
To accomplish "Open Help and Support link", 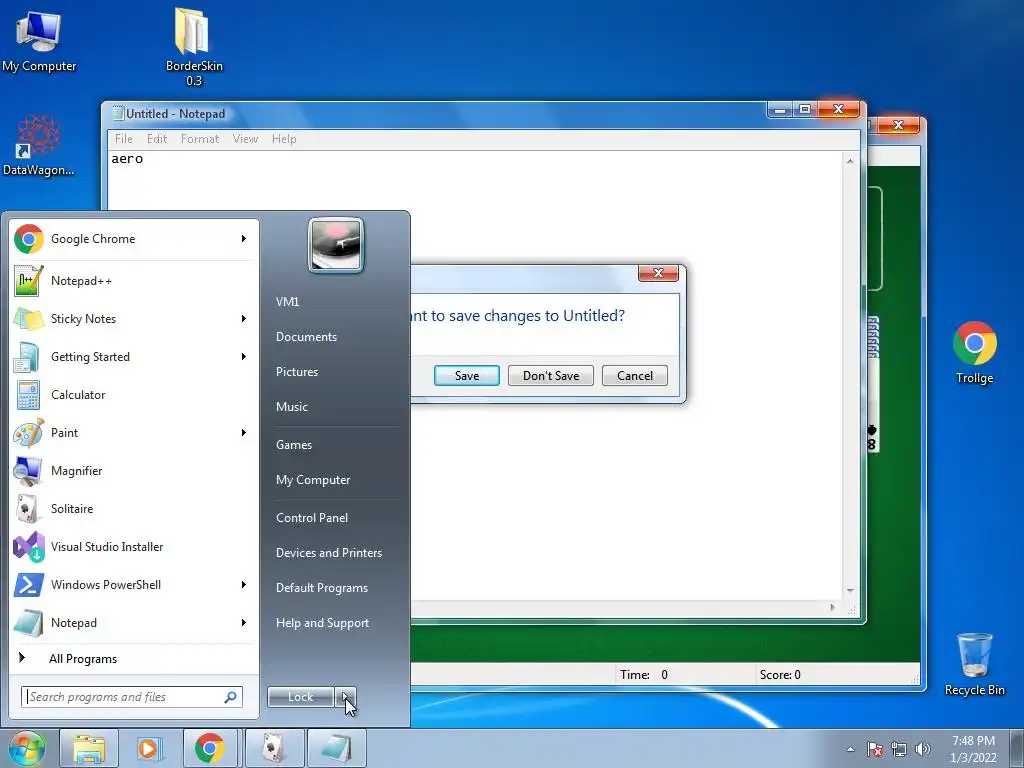I will pos(322,623).
